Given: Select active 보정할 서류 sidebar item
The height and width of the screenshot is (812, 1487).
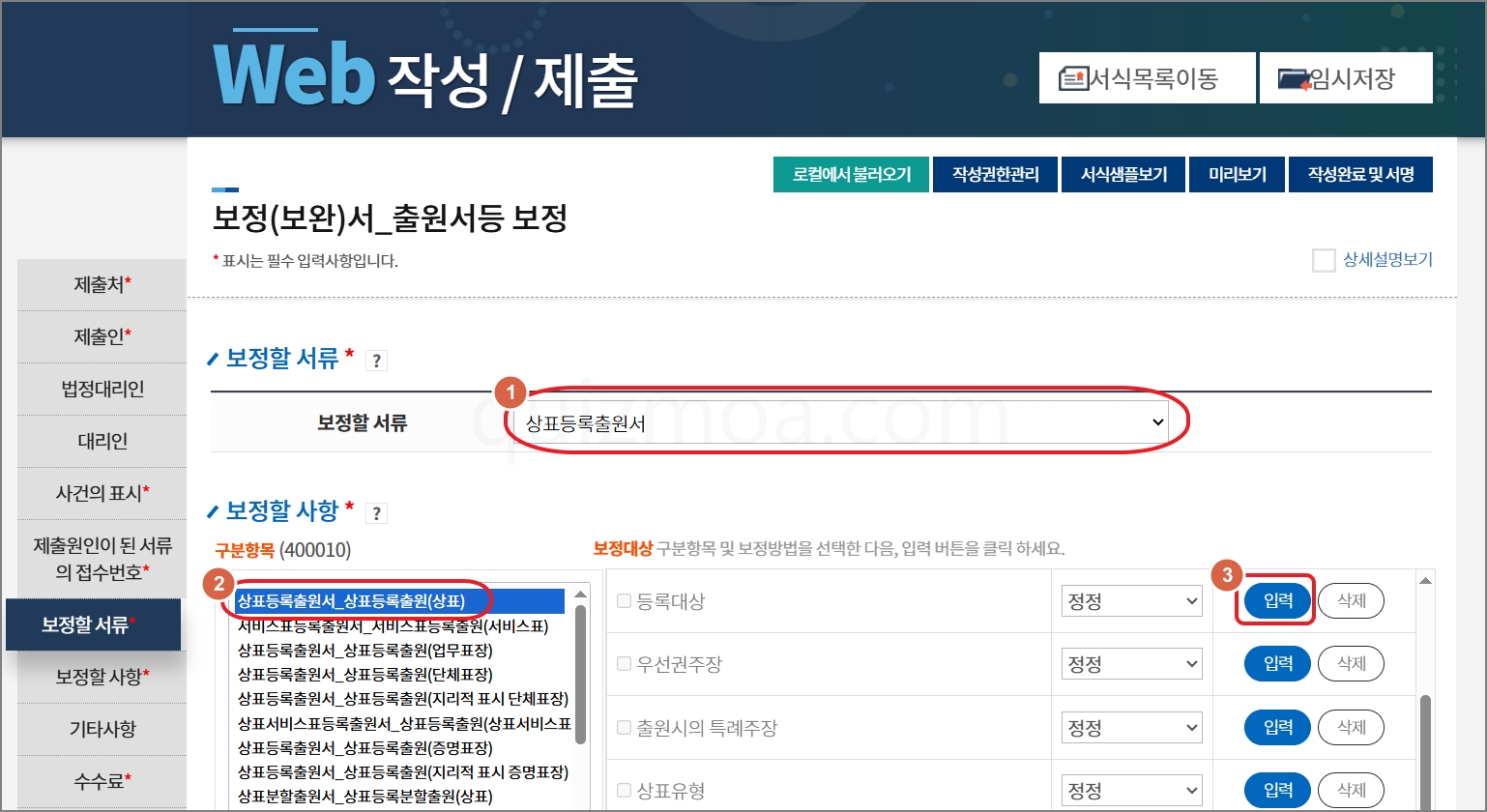Looking at the screenshot, I should [93, 624].
